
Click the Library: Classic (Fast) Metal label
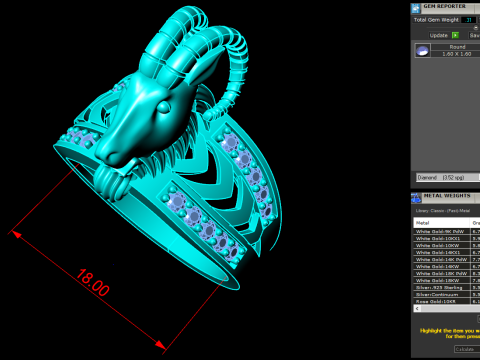click(x=443, y=211)
